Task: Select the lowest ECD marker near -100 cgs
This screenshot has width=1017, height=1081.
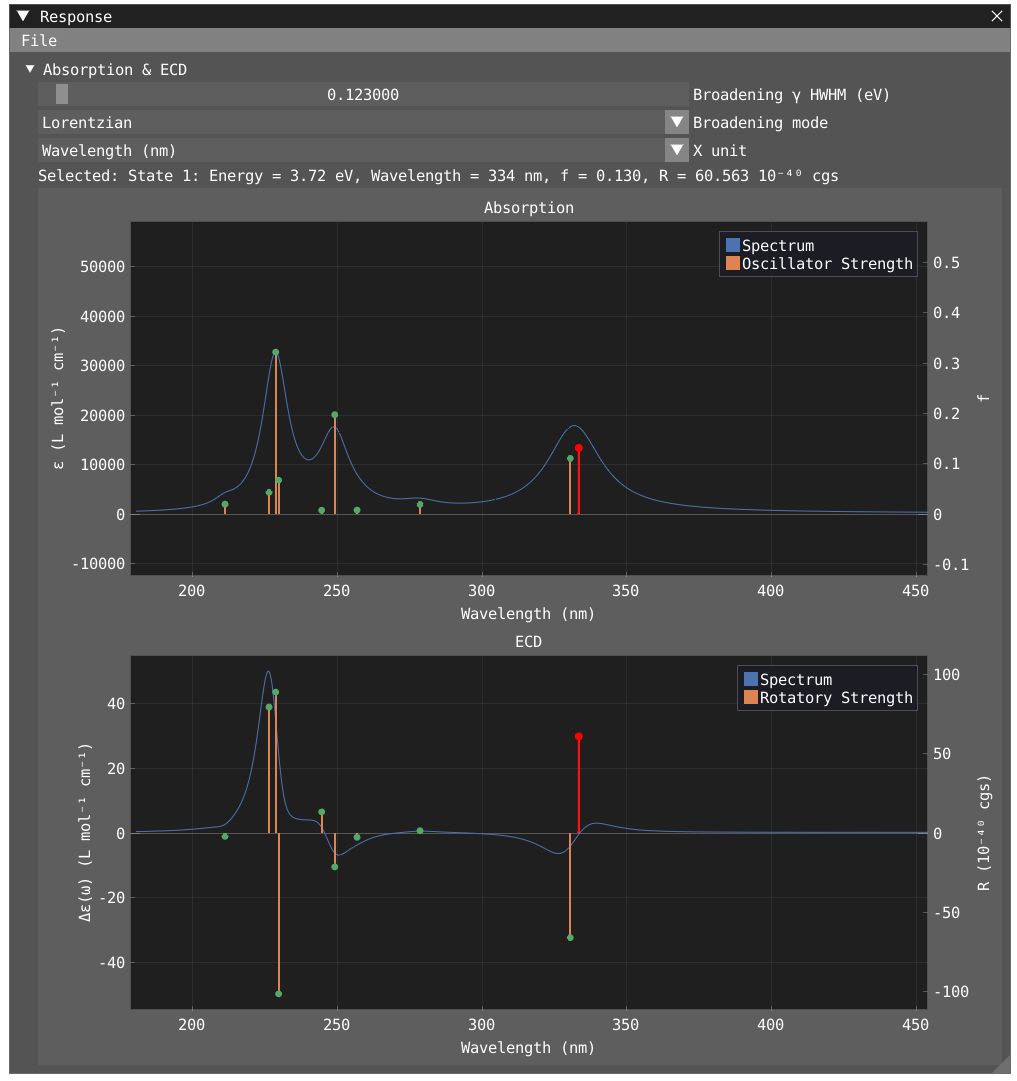Action: [x=279, y=994]
